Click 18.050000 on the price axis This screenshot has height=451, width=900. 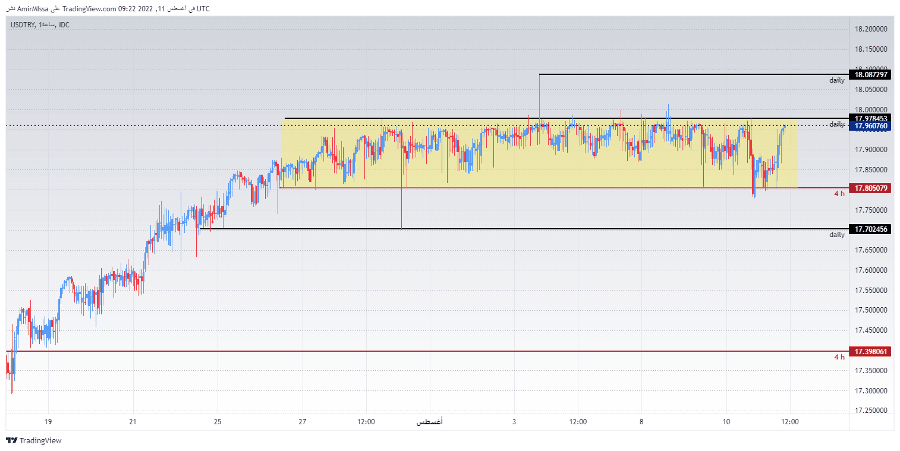click(x=872, y=90)
